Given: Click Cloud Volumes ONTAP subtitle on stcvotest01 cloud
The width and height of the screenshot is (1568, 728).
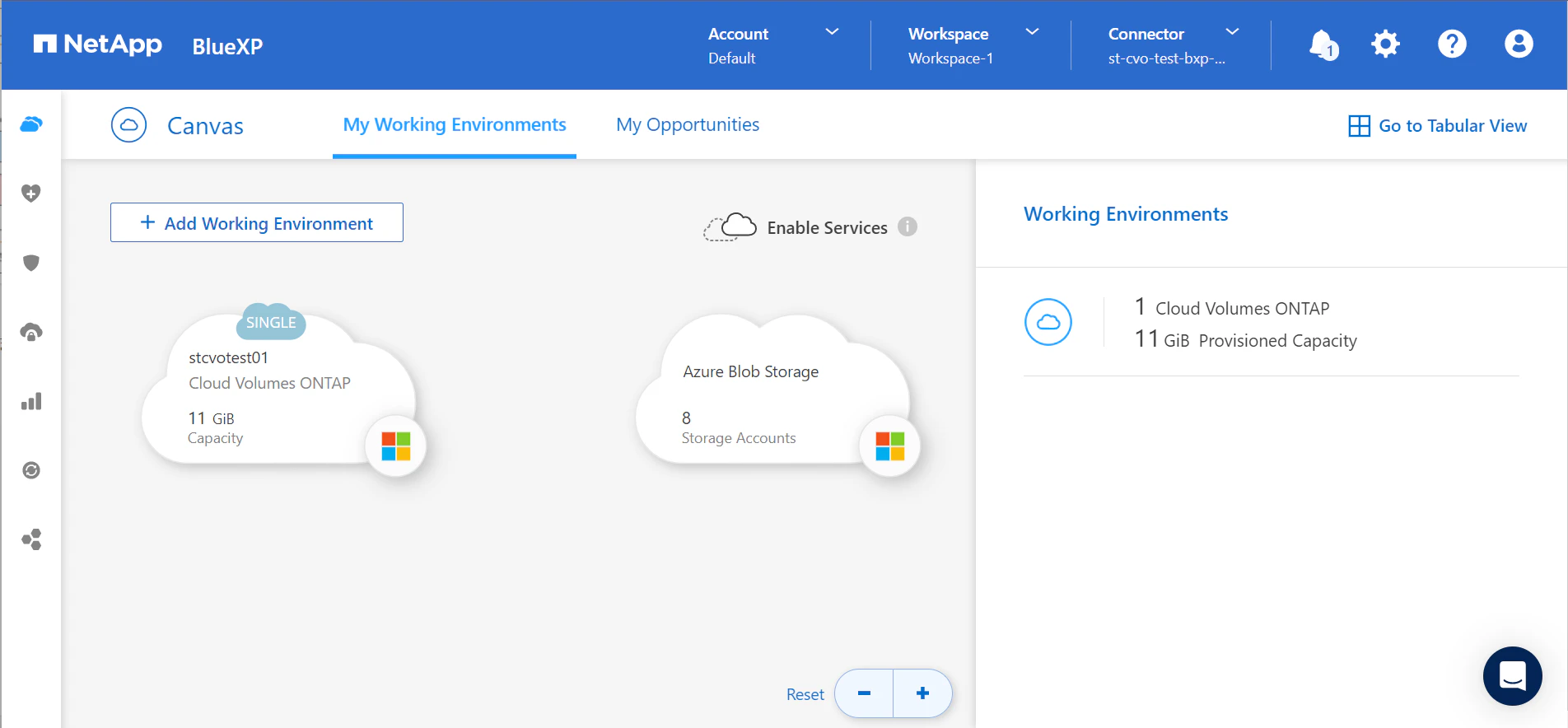Looking at the screenshot, I should pyautogui.click(x=269, y=383).
